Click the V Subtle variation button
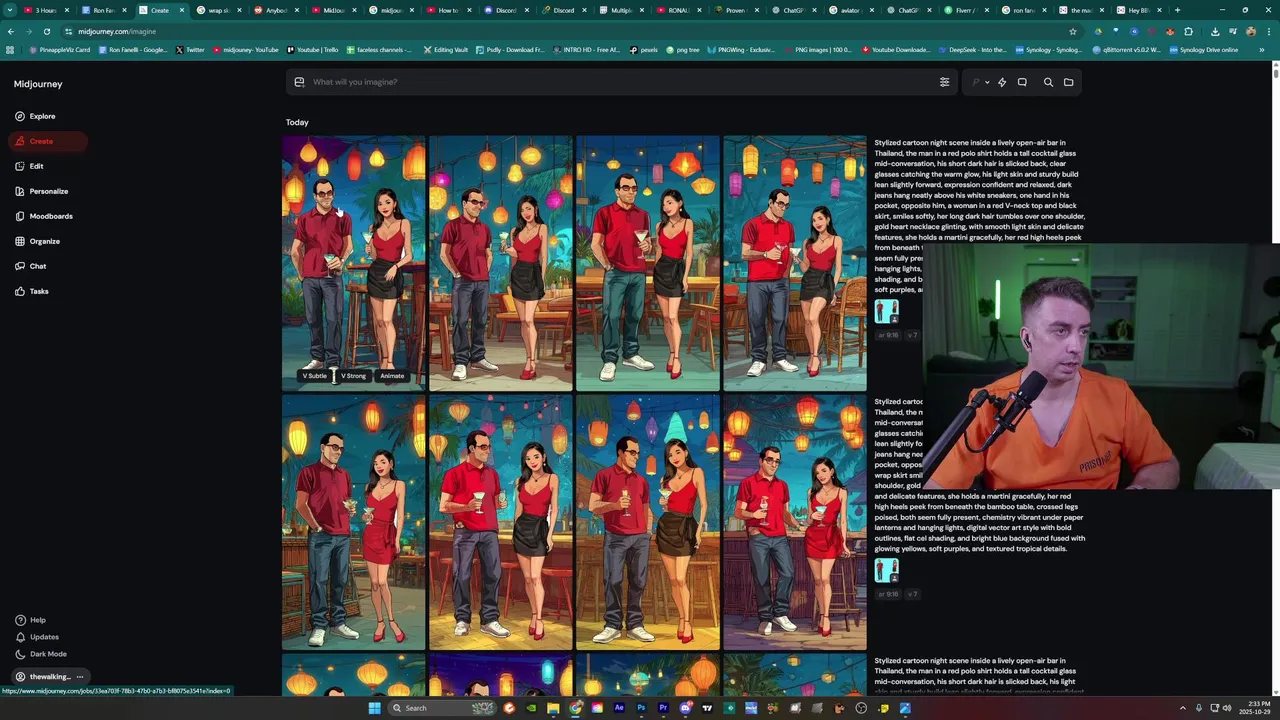Image resolution: width=1280 pixels, height=720 pixels. [315, 376]
